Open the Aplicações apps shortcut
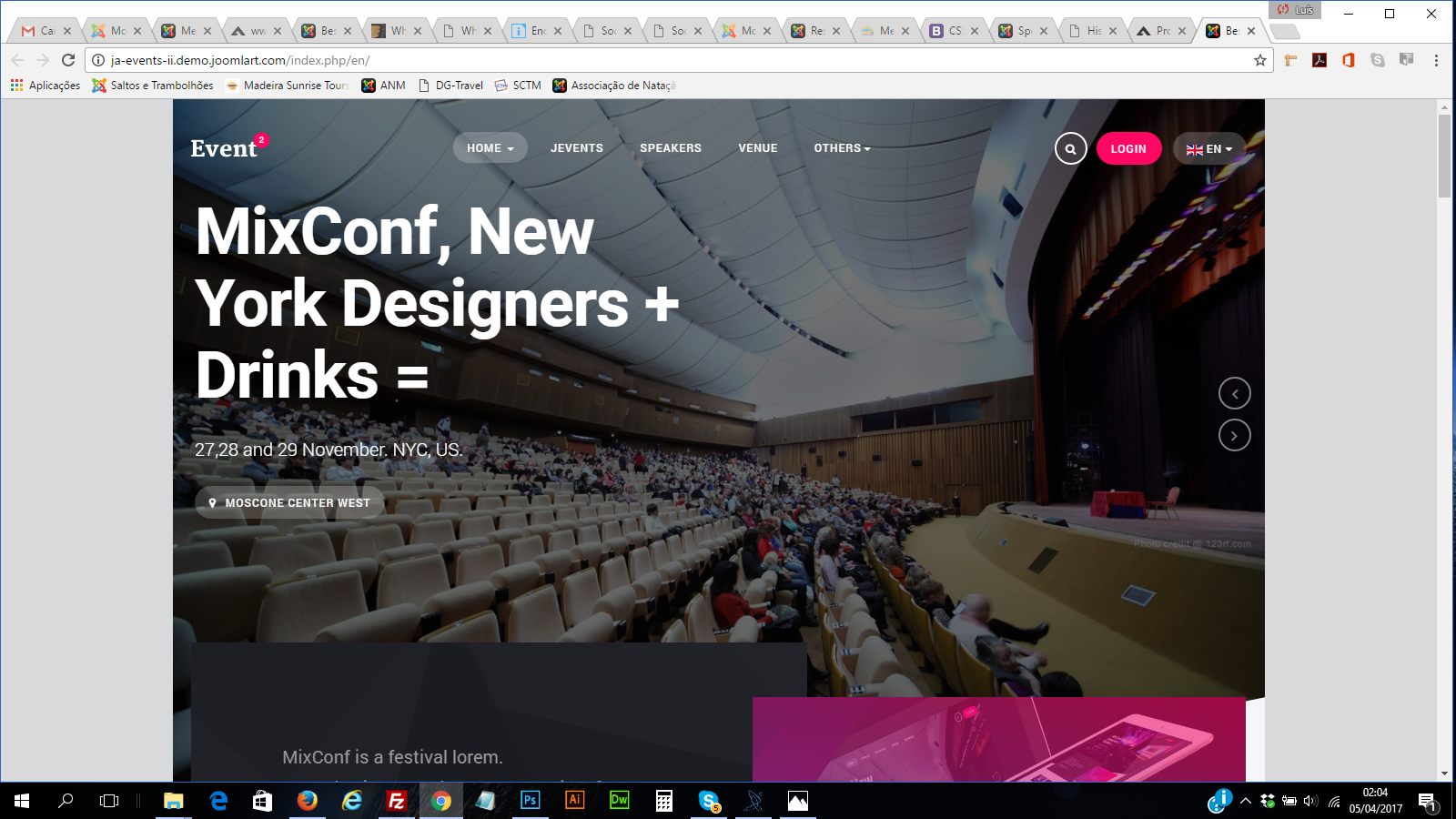The width and height of the screenshot is (1456, 819). point(45,86)
